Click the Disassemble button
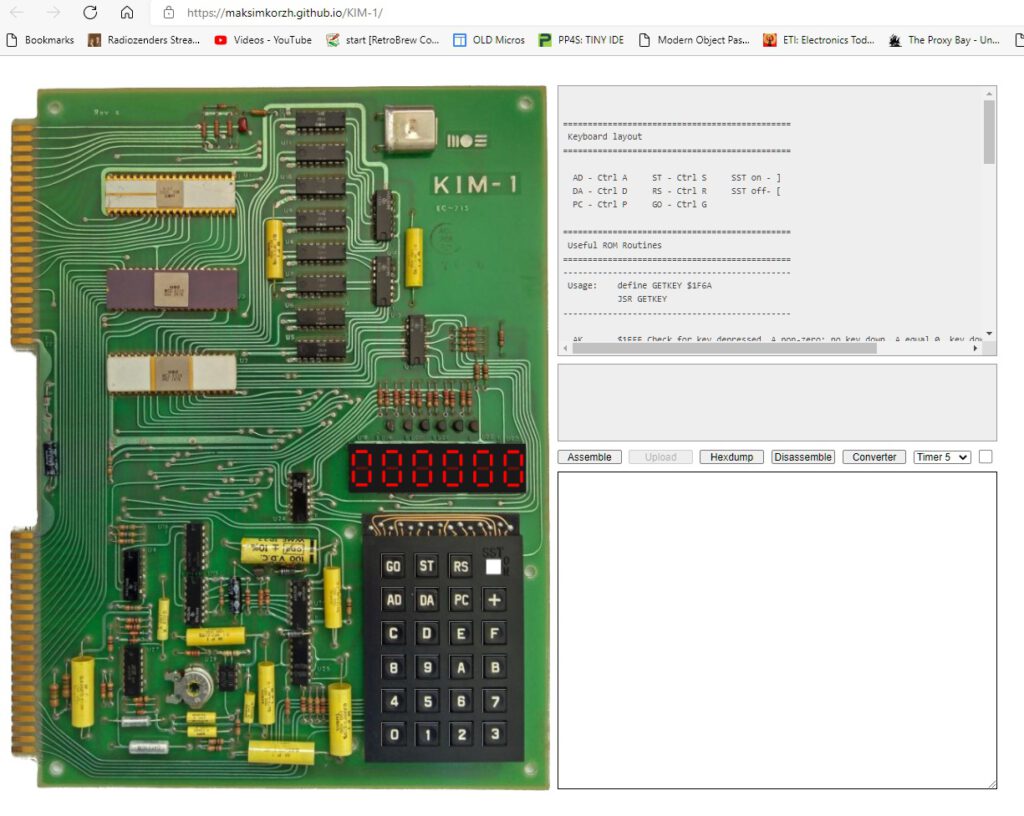1024x816 pixels. [803, 457]
